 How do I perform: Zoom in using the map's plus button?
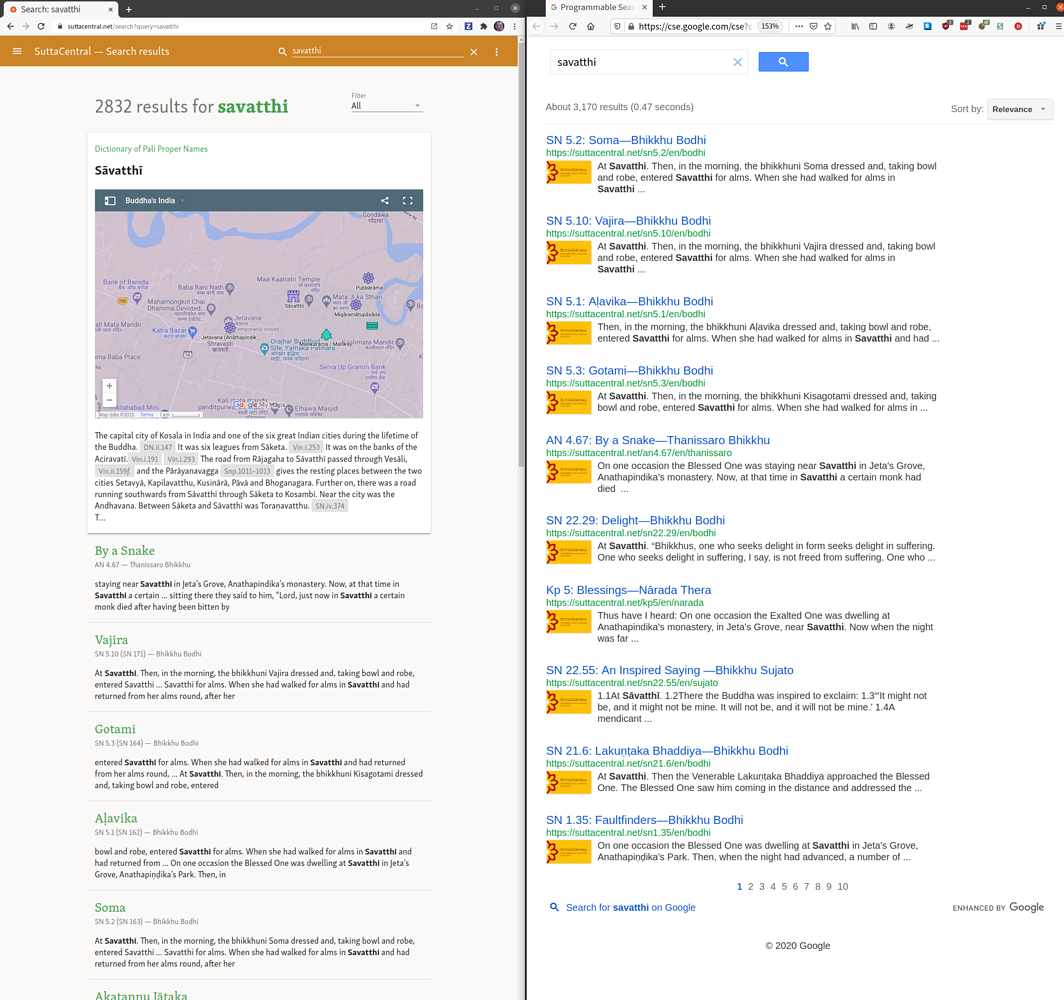[x=109, y=386]
